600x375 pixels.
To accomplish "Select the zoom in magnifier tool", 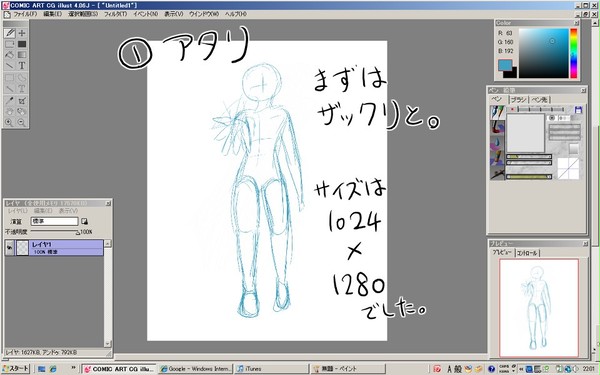I will point(10,122).
